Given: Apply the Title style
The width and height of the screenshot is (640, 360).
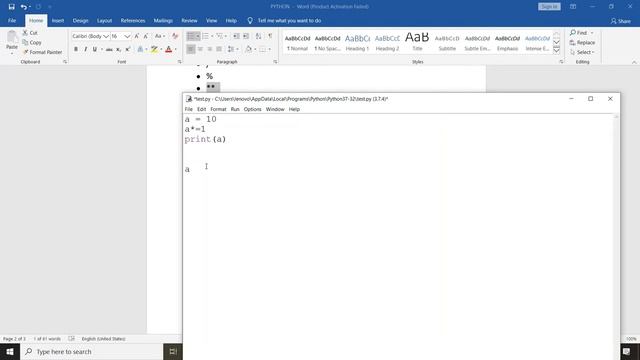Looking at the screenshot, I should click(417, 42).
